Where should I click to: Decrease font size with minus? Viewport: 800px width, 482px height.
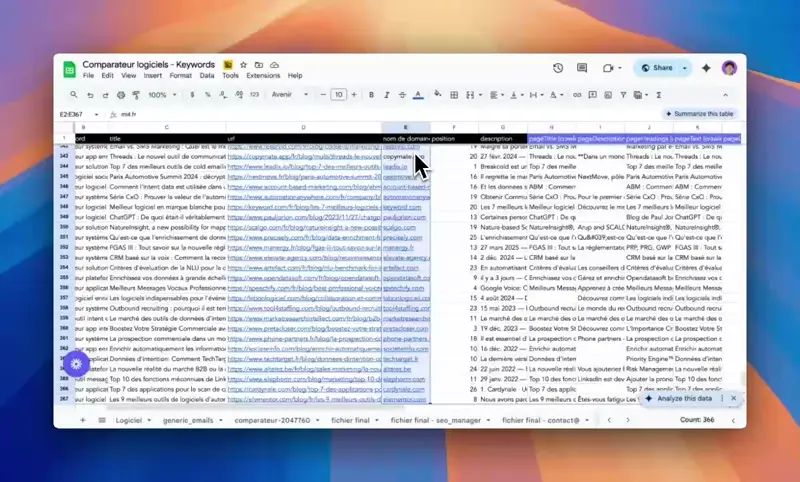coord(323,95)
